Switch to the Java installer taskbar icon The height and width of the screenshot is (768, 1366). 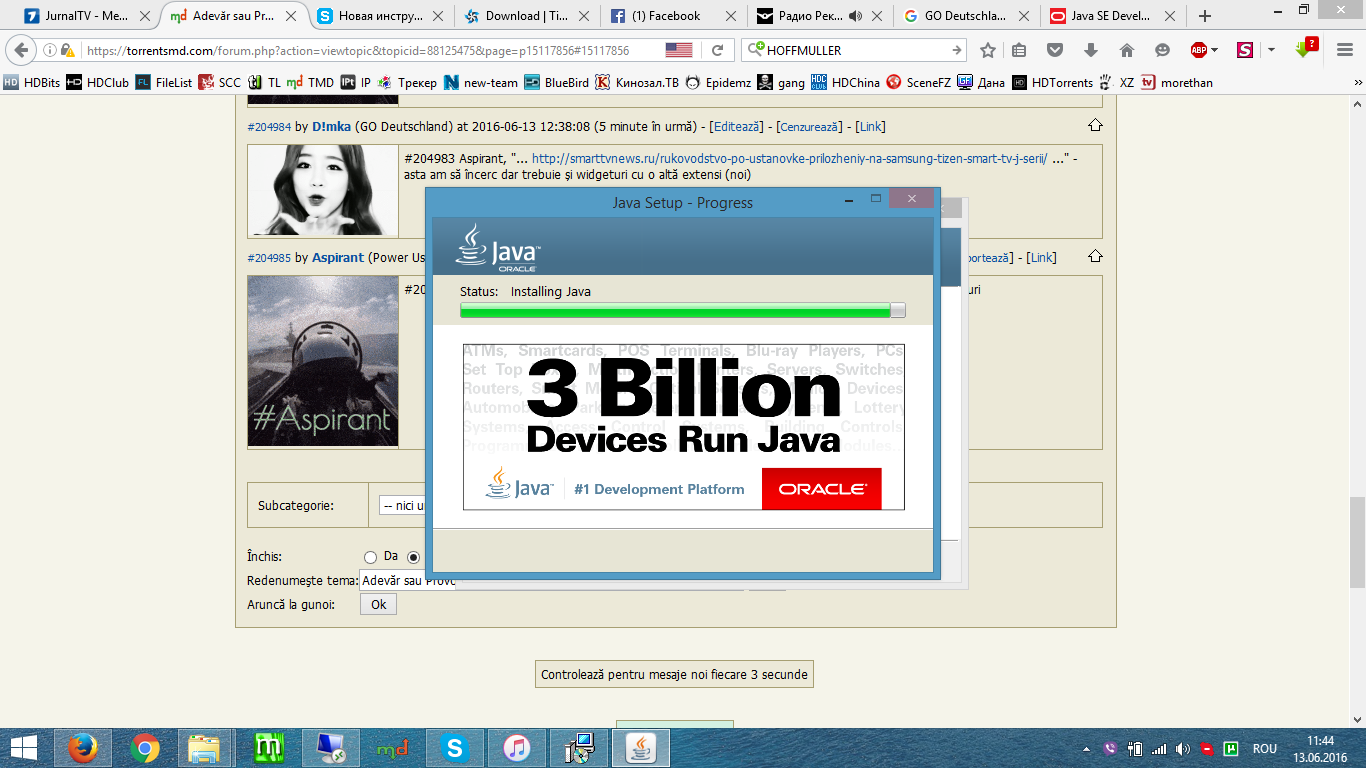click(642, 748)
